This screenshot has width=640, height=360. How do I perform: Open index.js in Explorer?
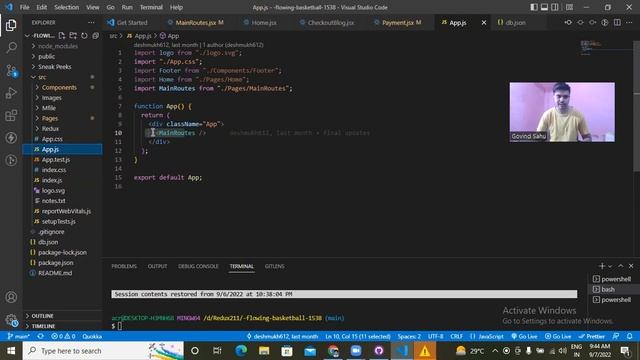[52, 180]
